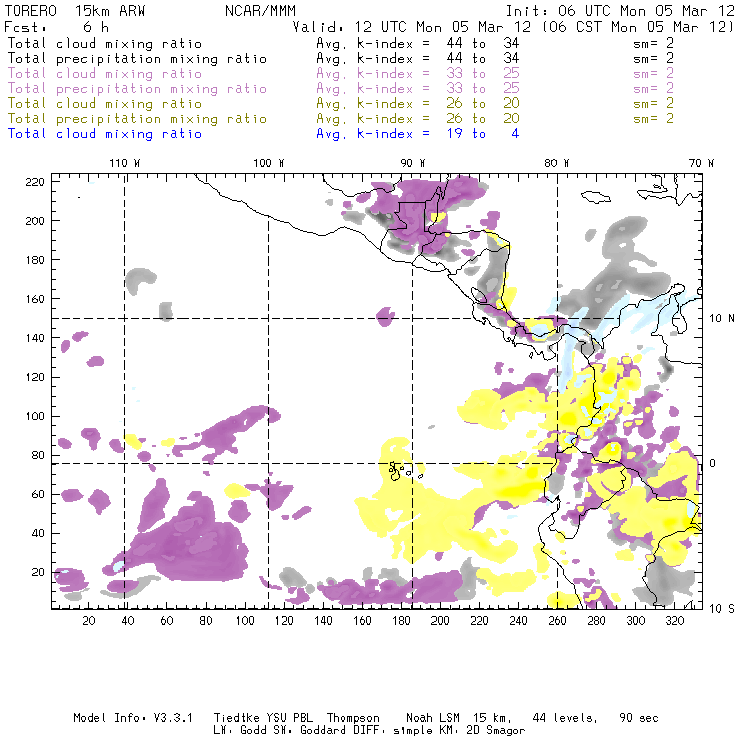Select the 140 tick on the vertical axis
Viewport: 740px width, 740px height.
(35, 338)
